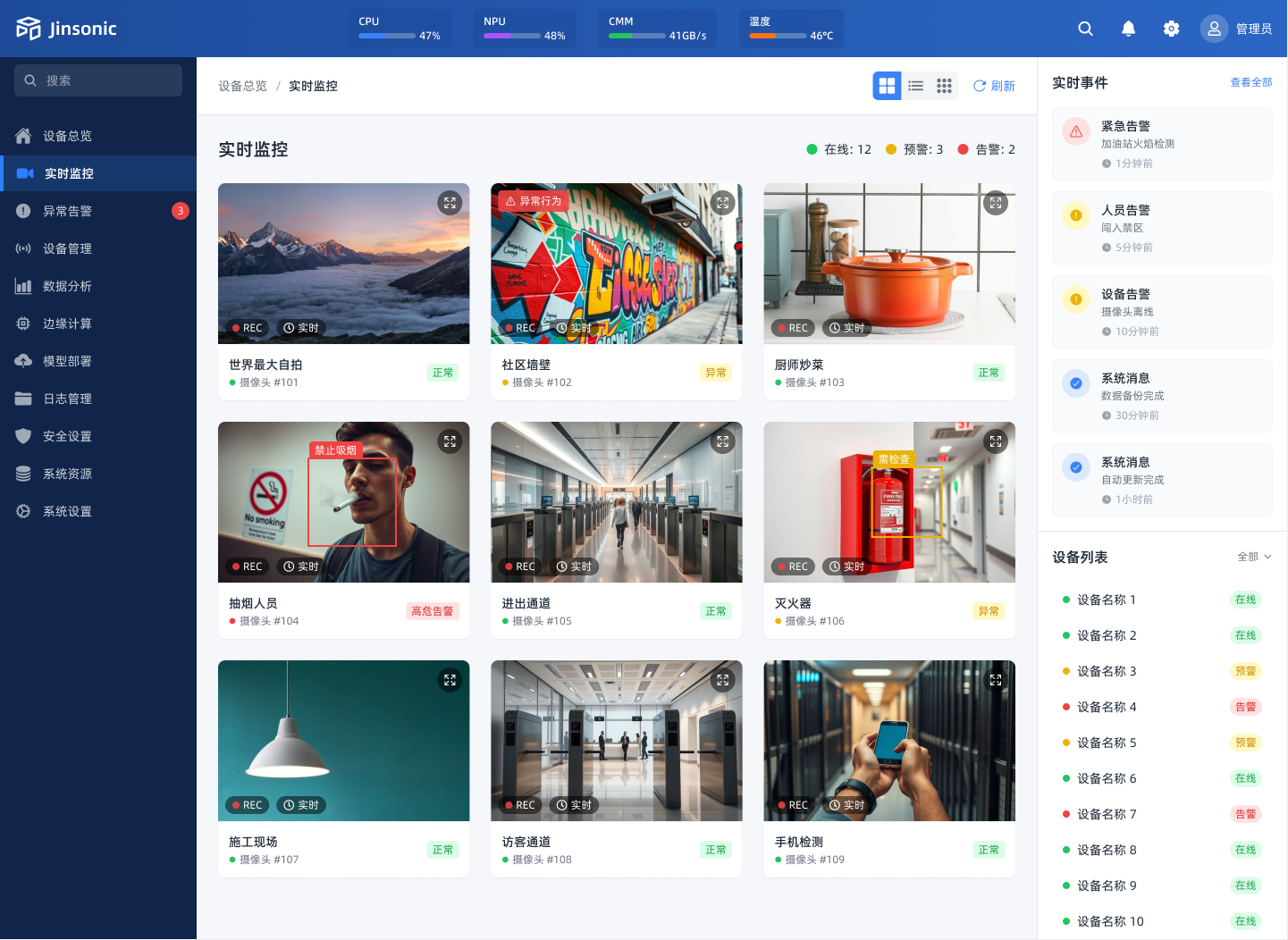
Task: Select 数据分析 from the sidebar
Action: click(x=67, y=286)
